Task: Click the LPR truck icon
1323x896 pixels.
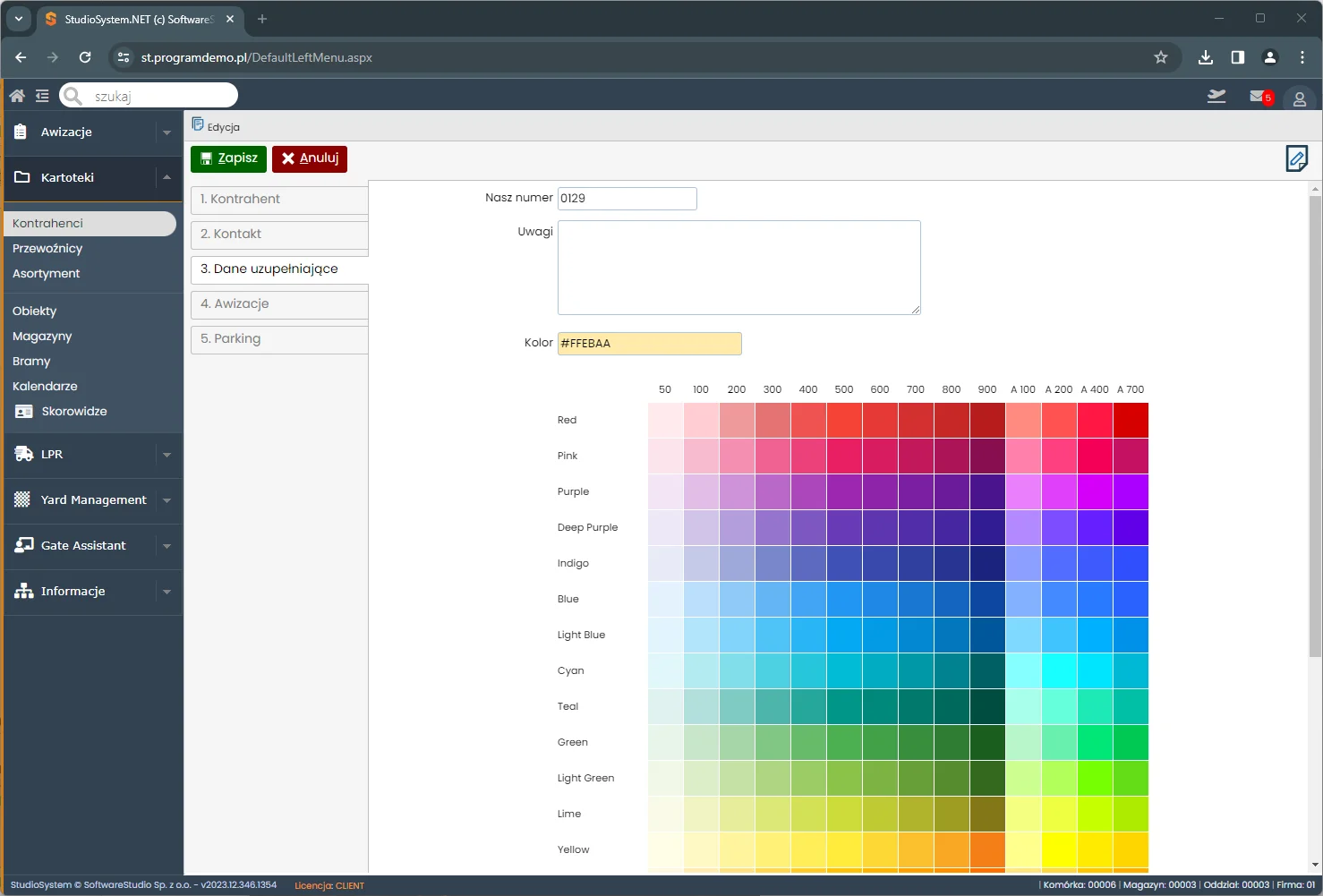Action: (24, 454)
